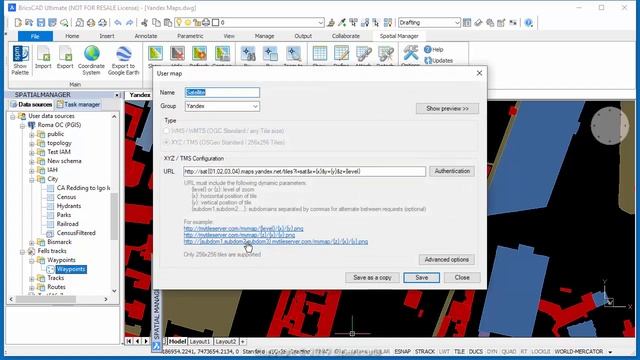The width and height of the screenshot is (640, 360).
Task: Click the Capture background map icon
Action: (222, 54)
